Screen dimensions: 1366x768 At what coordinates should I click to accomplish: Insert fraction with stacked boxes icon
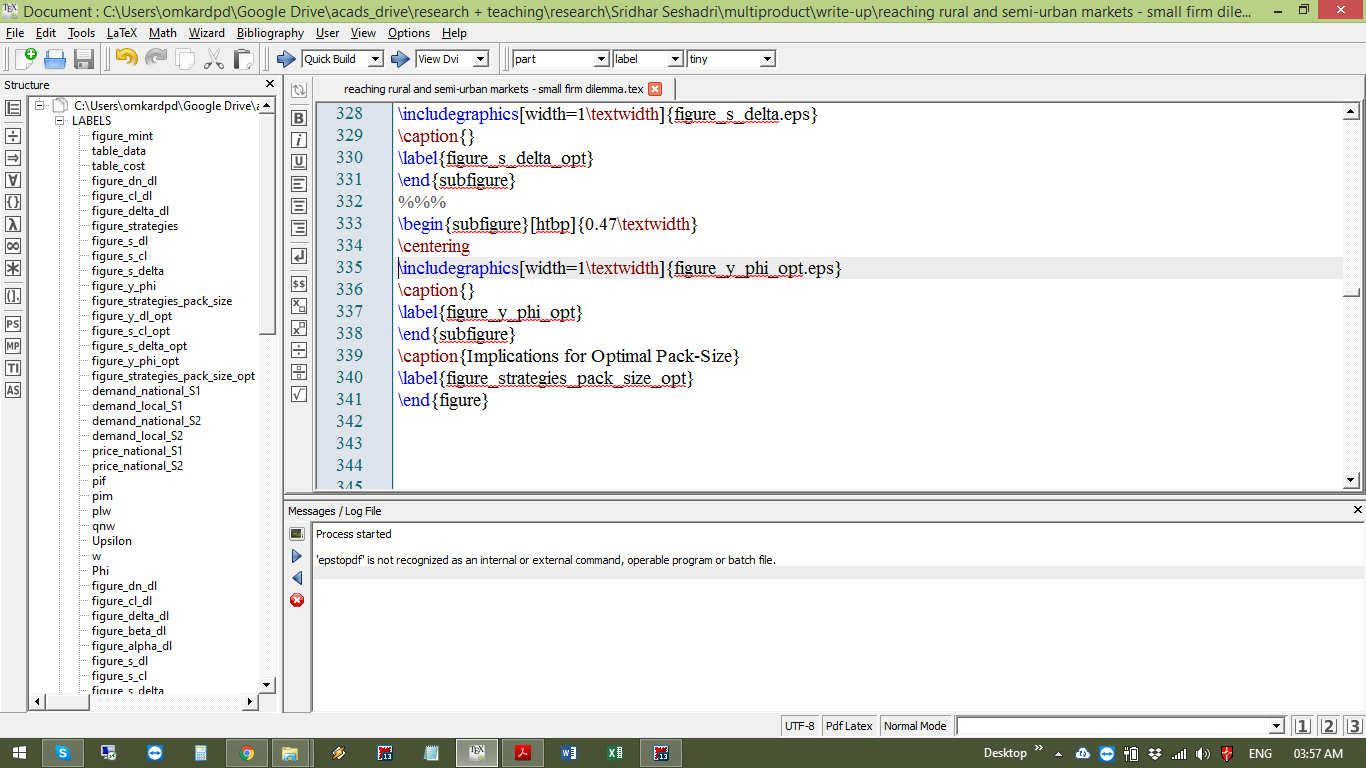[x=298, y=372]
